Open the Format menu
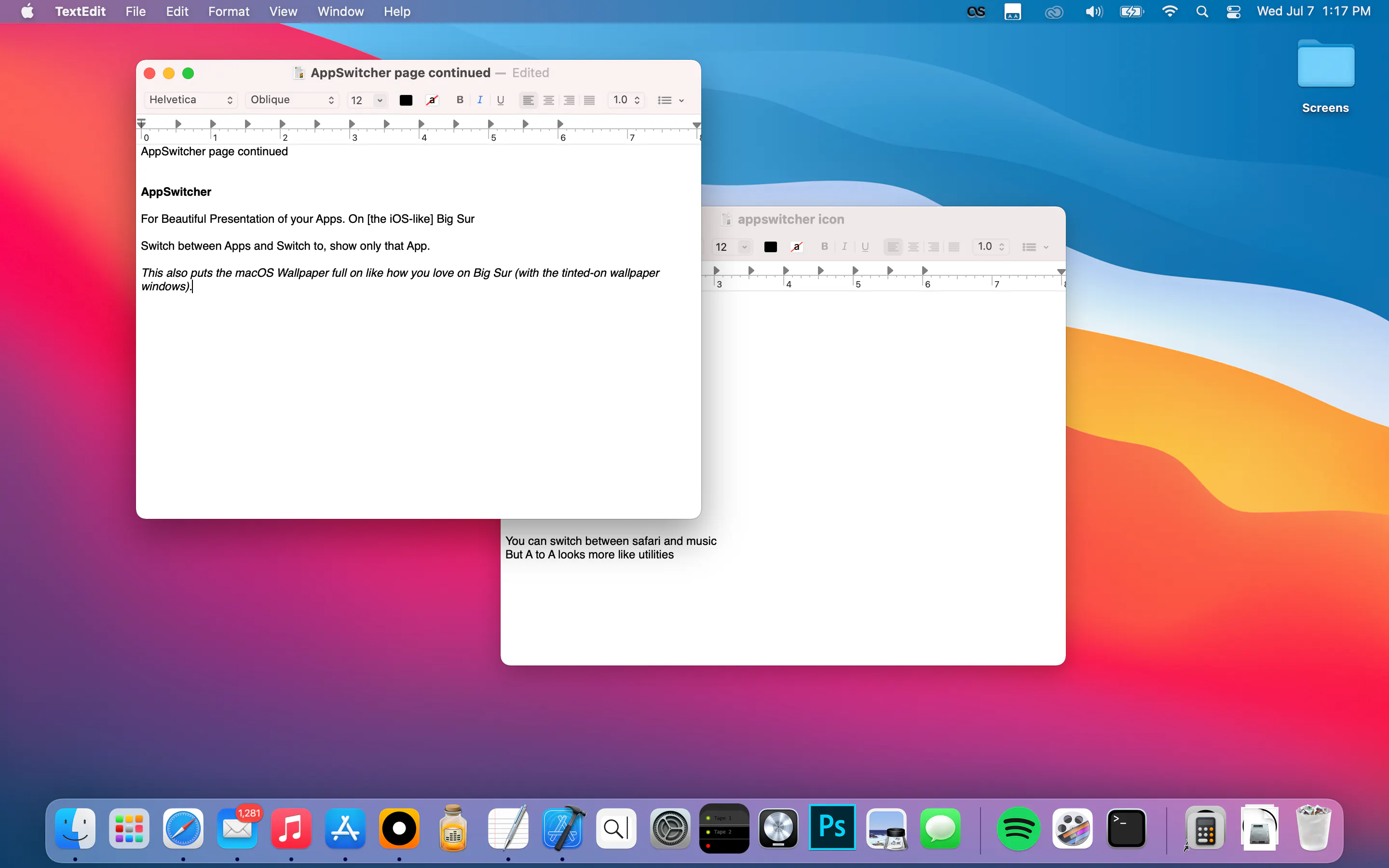 tap(229, 12)
